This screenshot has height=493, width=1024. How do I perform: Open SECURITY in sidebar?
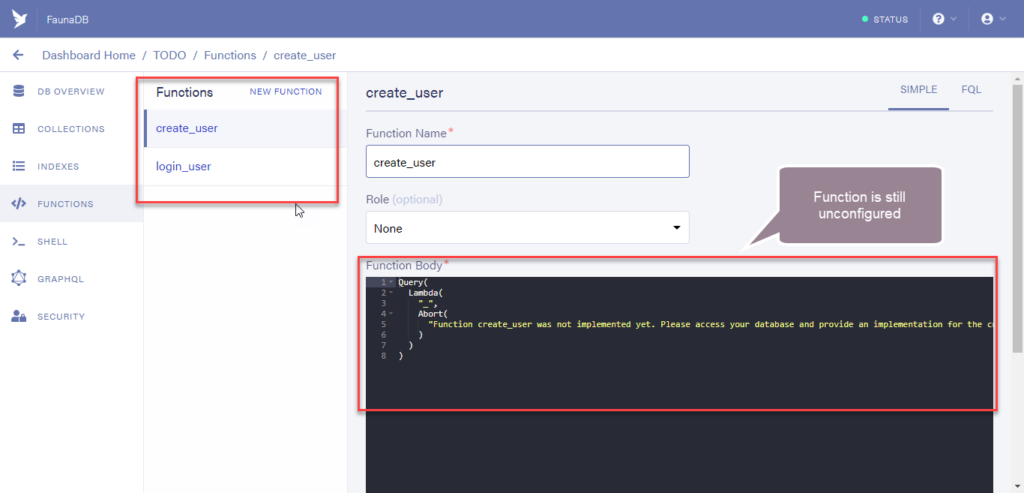[61, 317]
